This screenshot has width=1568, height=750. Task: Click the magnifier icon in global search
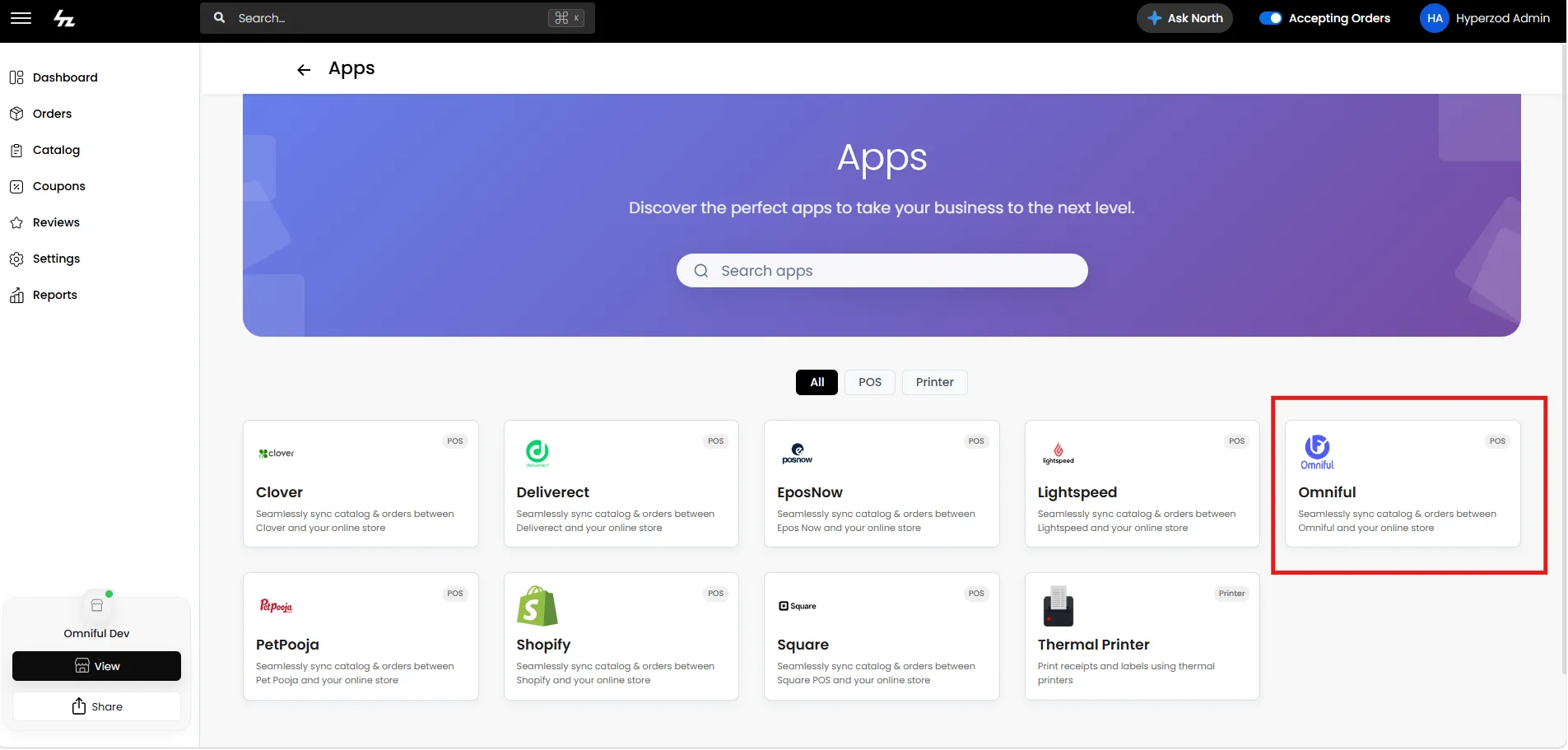pos(219,17)
